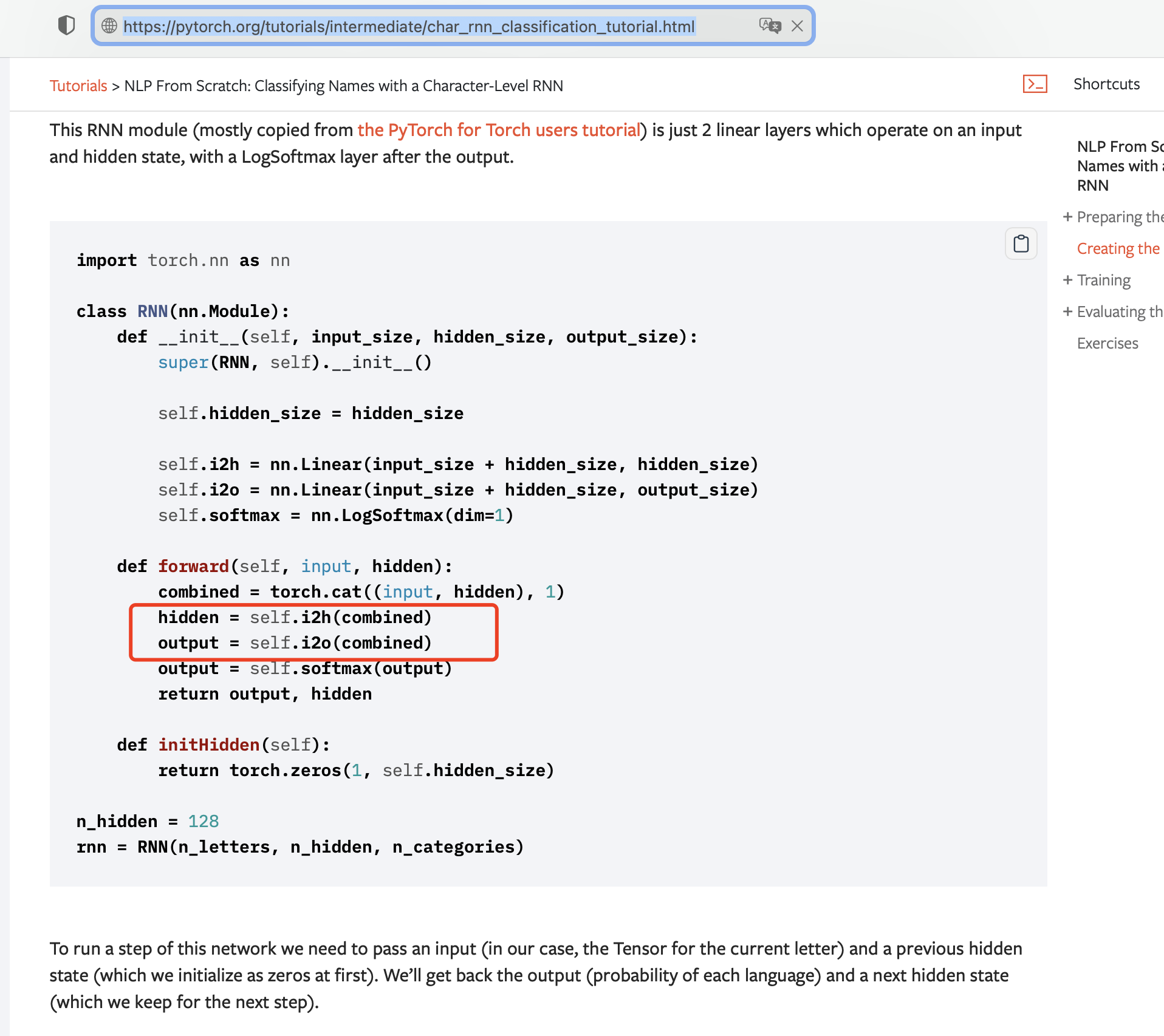This screenshot has width=1164, height=1036.
Task: Navigate to the Exercises section
Action: tap(1107, 343)
